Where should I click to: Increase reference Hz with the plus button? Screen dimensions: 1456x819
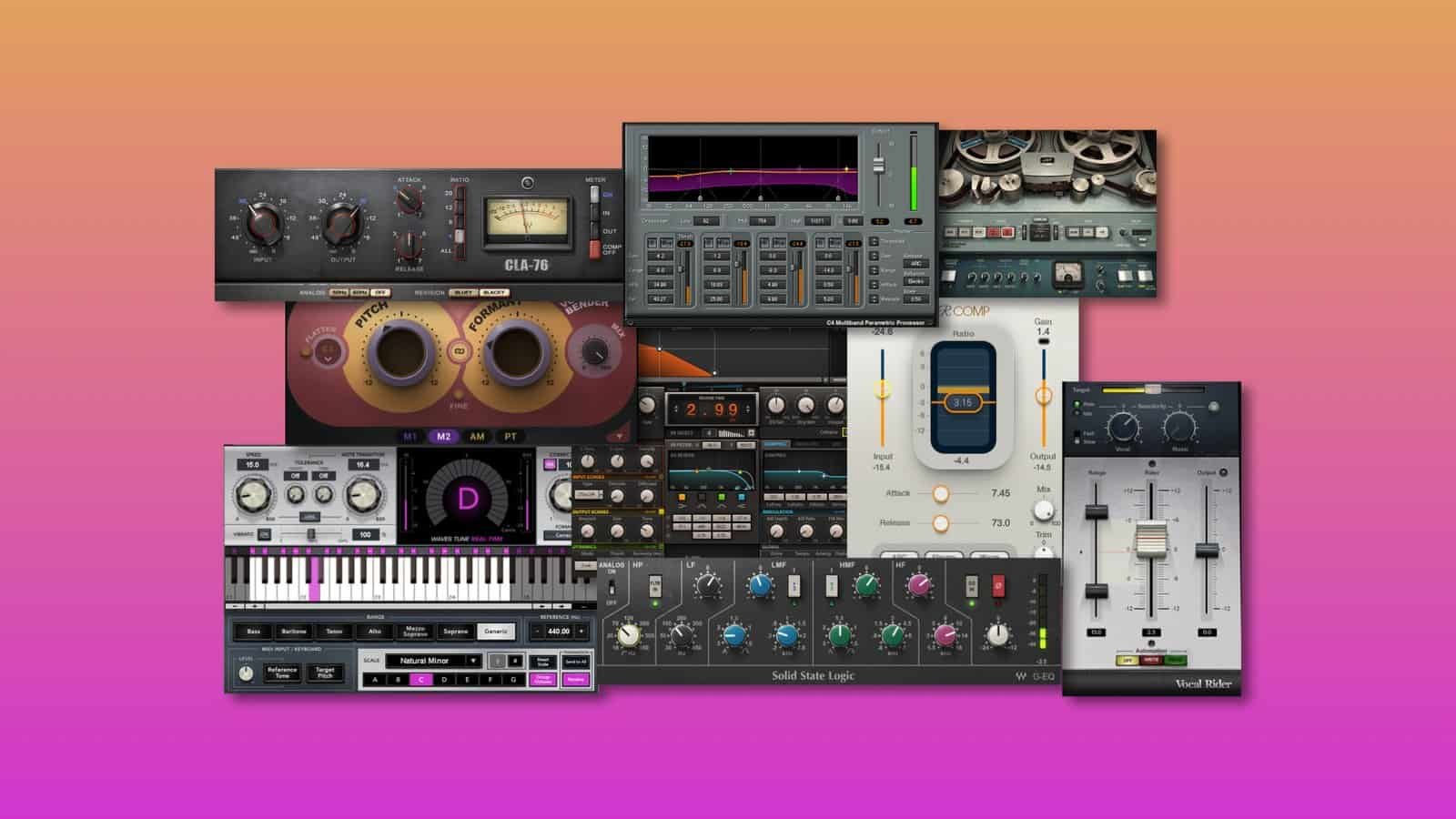pos(581,631)
